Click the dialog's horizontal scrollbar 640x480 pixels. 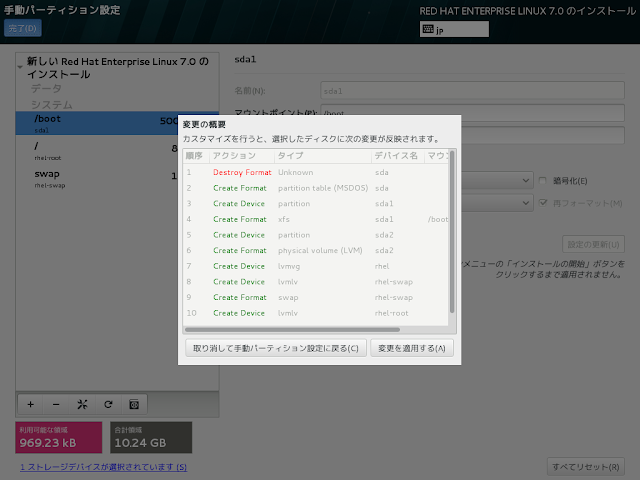(x=292, y=329)
